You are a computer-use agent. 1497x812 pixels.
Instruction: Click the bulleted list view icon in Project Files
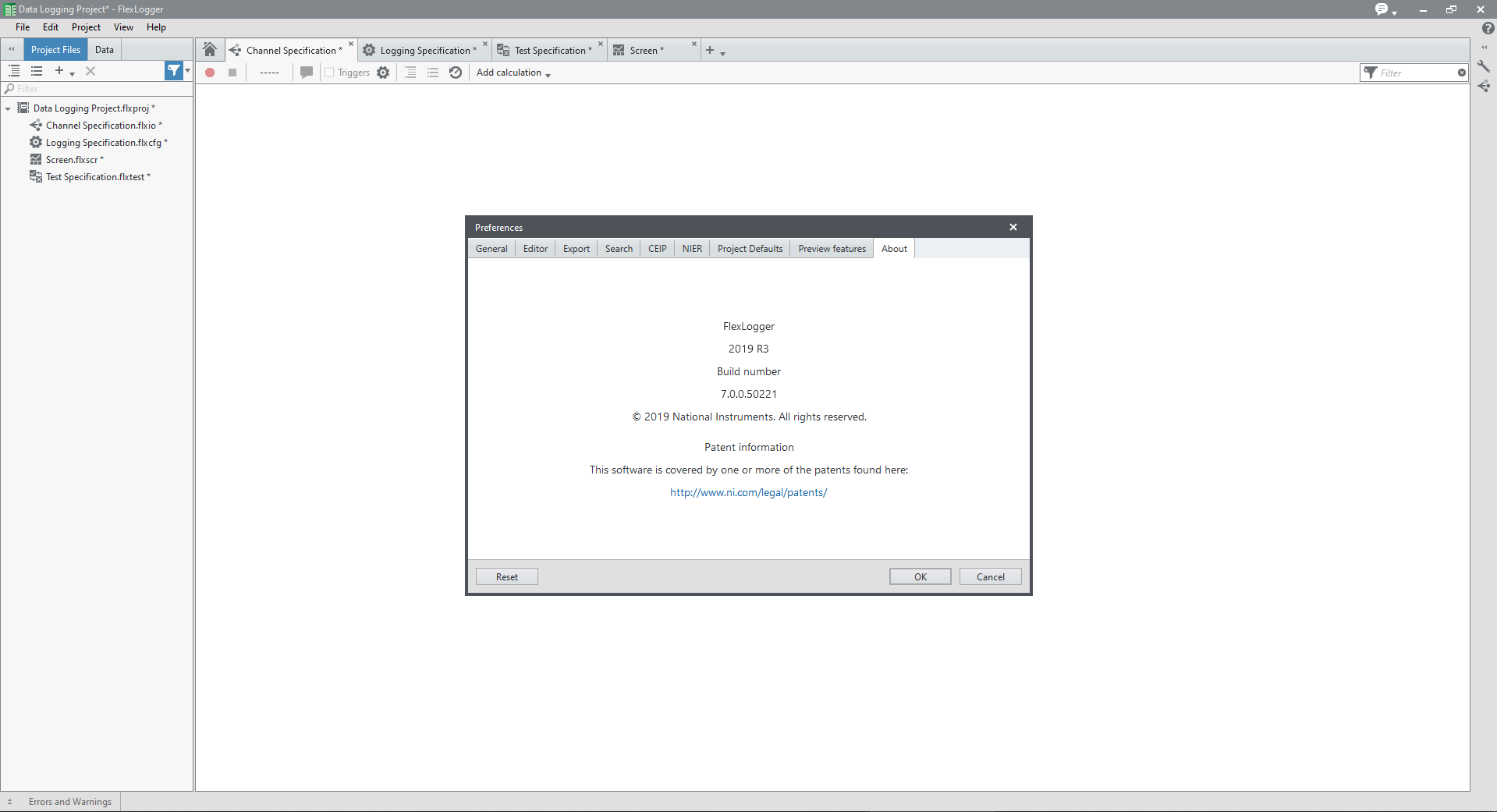tap(37, 71)
